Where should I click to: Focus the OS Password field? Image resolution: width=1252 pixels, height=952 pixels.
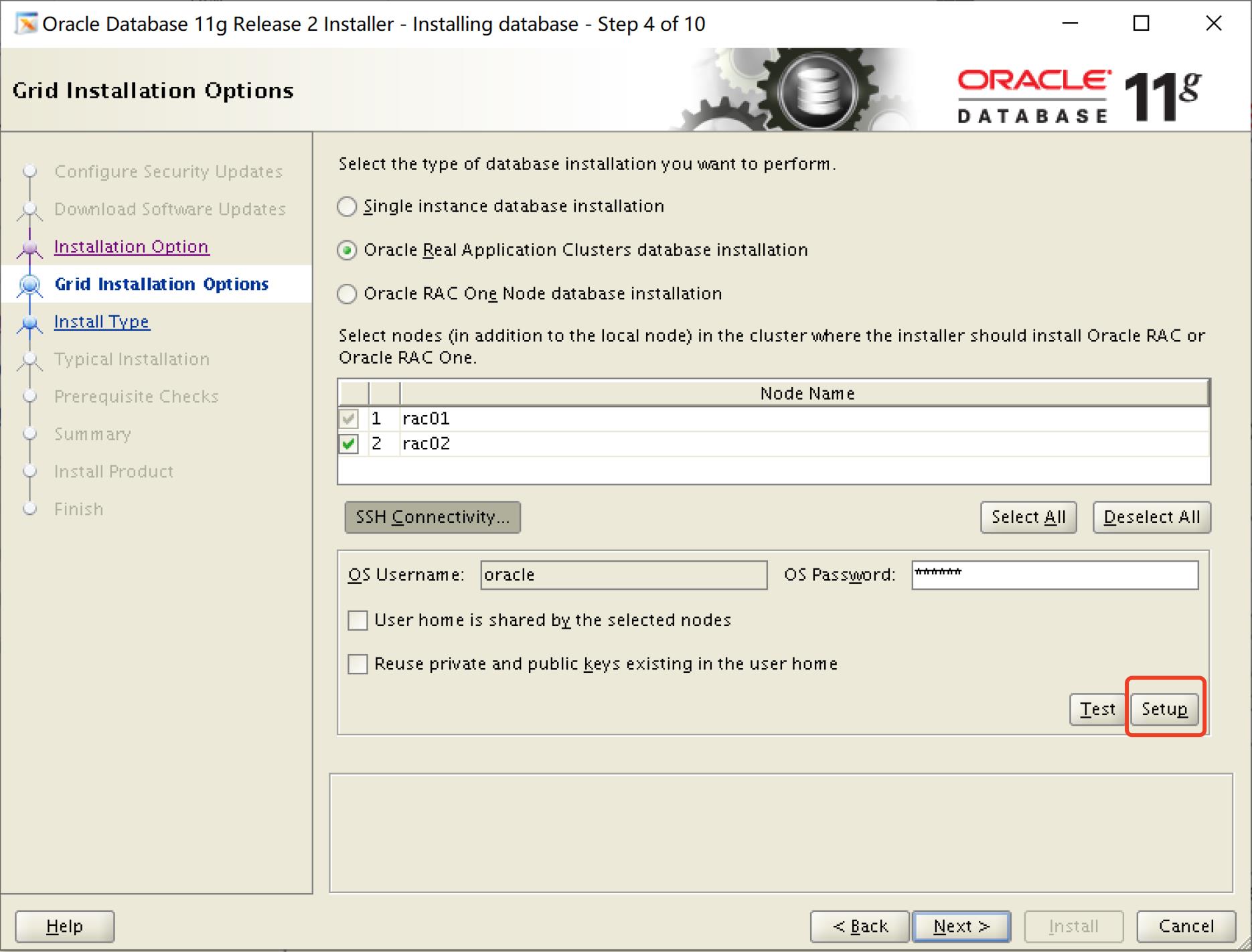click(x=1055, y=575)
